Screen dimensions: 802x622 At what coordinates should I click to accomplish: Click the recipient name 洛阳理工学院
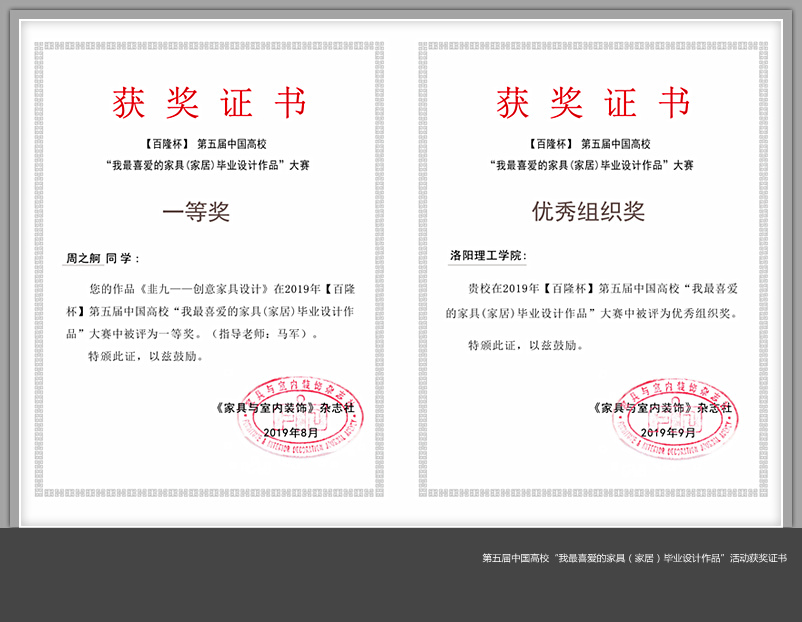[486, 256]
